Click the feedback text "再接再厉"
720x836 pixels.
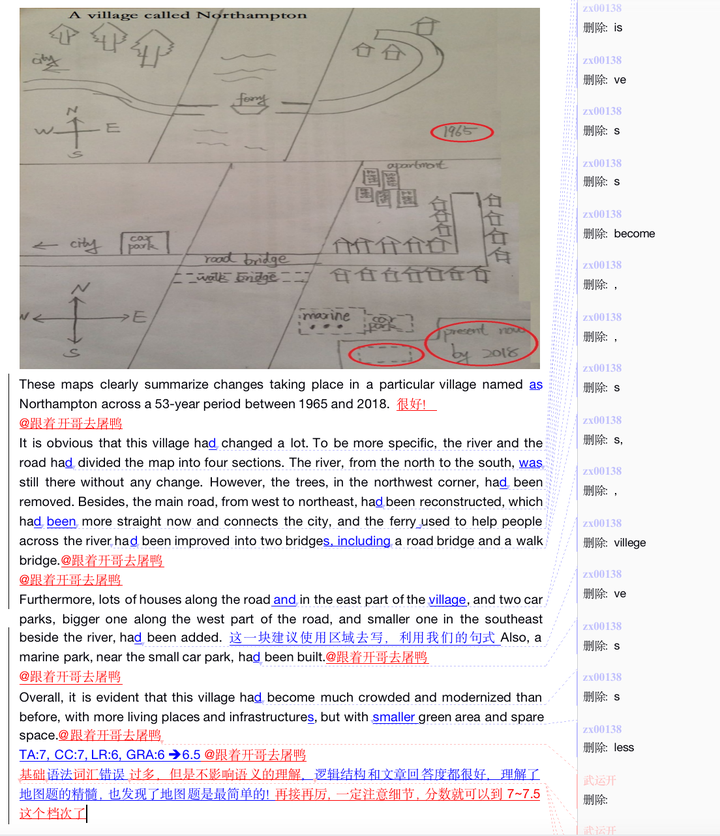299,794
